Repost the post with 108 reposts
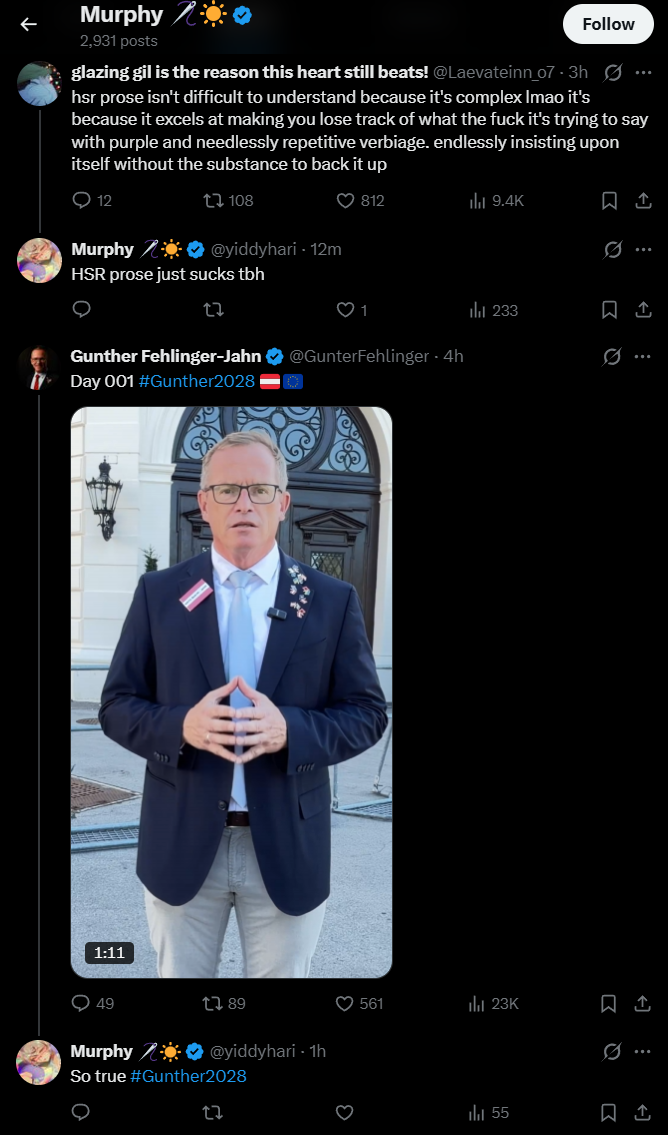The width and height of the screenshot is (668, 1135). [229, 201]
